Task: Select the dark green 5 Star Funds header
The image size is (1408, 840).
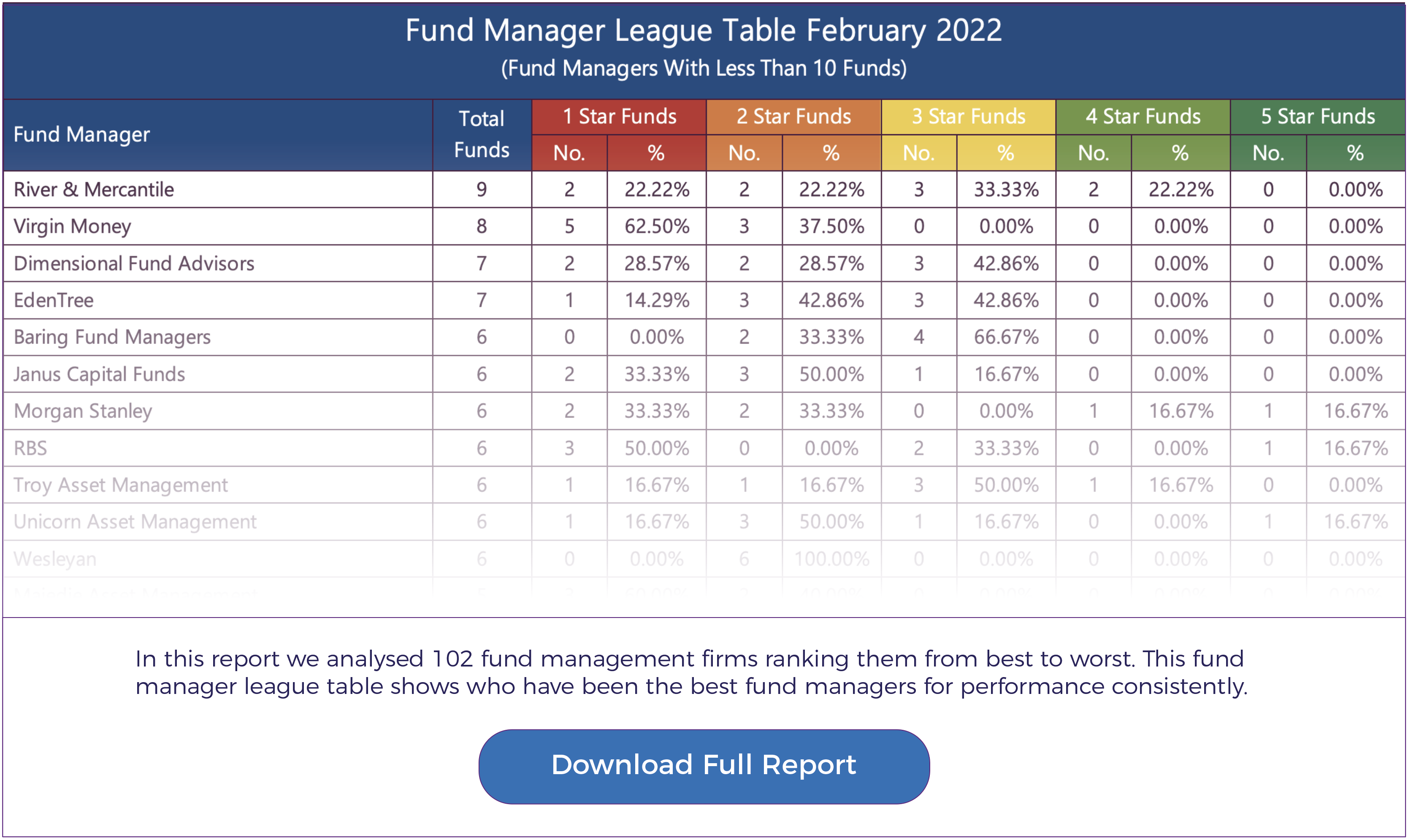Action: pos(1317,117)
